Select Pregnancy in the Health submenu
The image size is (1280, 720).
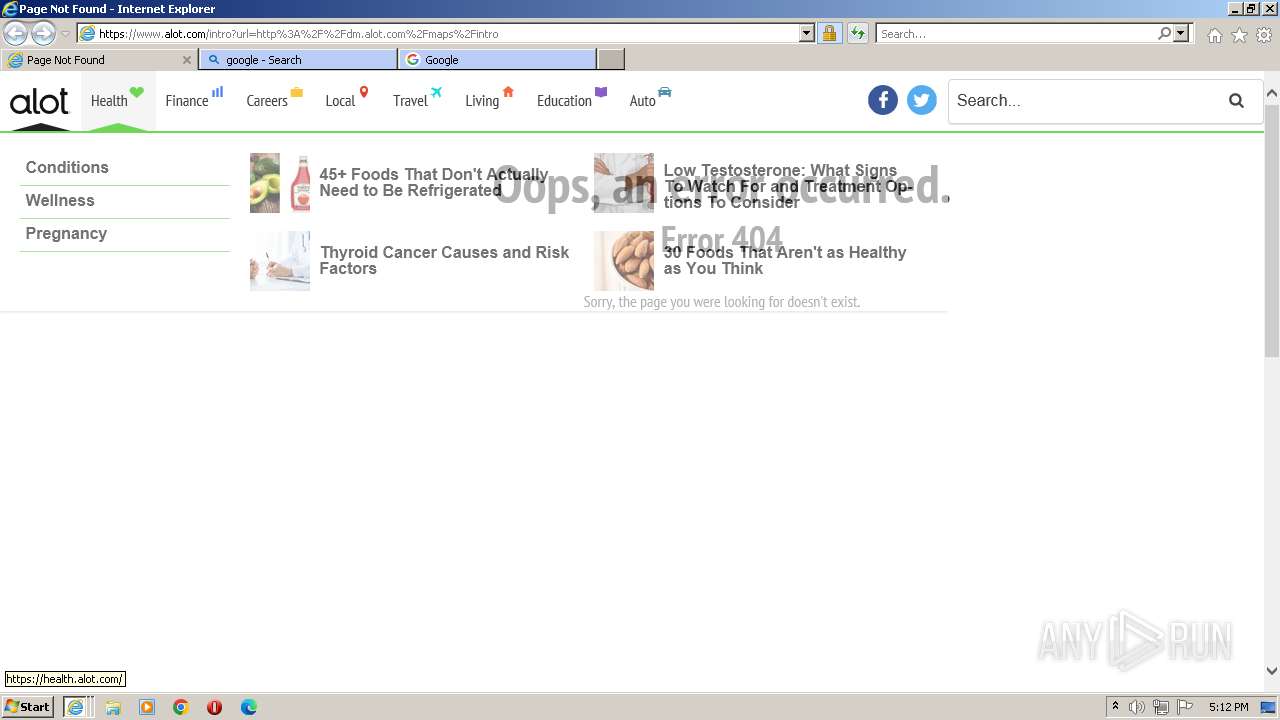(x=66, y=233)
